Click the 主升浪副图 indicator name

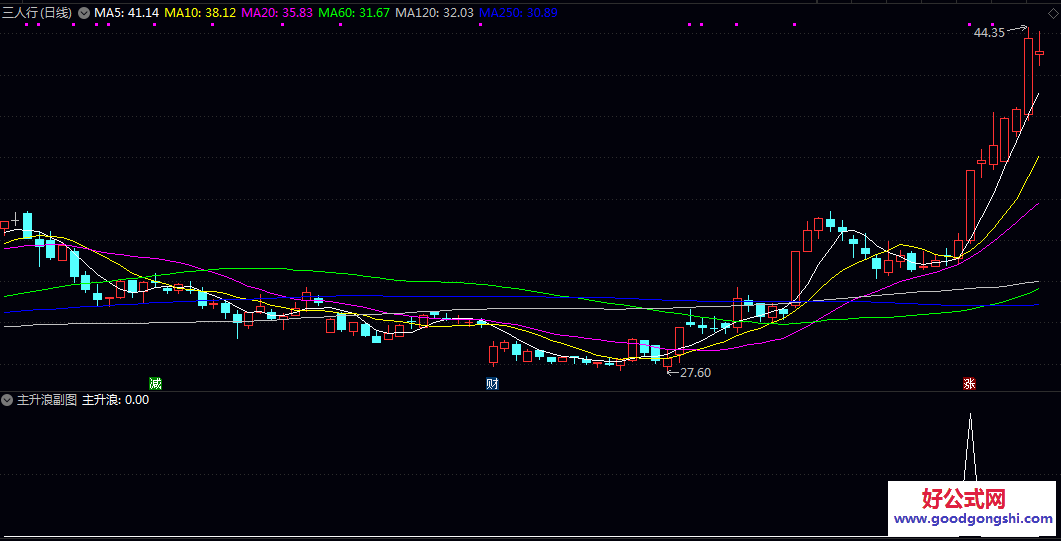click(47, 400)
